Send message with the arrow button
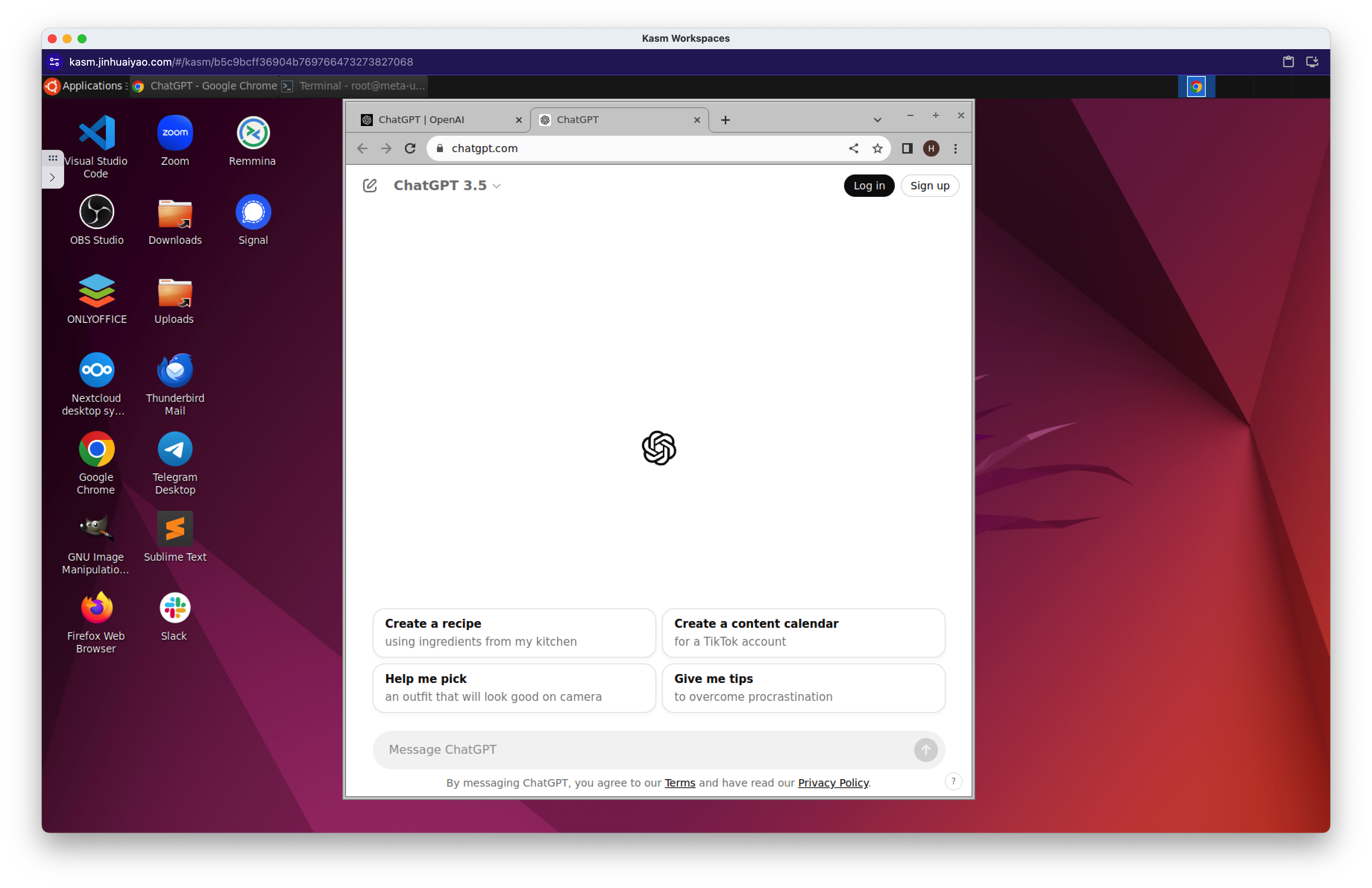This screenshot has width=1372, height=888. tap(925, 750)
